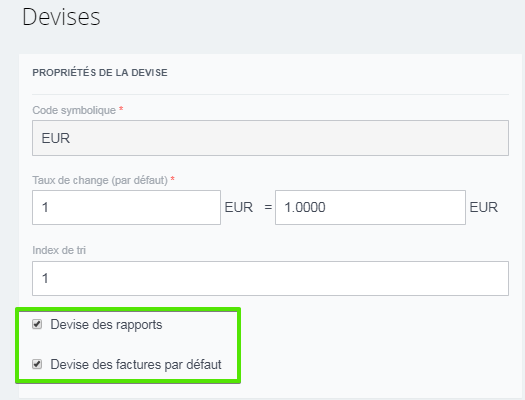This screenshot has width=525, height=400.
Task: Click the red asterisk beside Taux de change
Action: [x=172, y=179]
